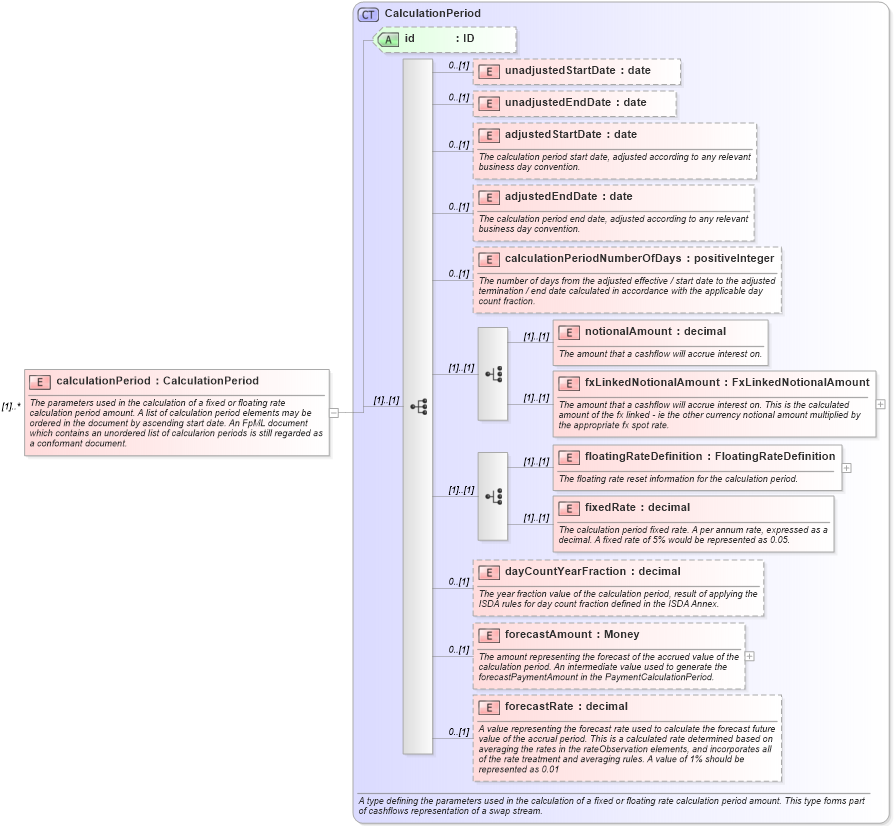This screenshot has width=894, height=826.
Task: Select the dayCountYearFraction element
Action: tap(560, 571)
